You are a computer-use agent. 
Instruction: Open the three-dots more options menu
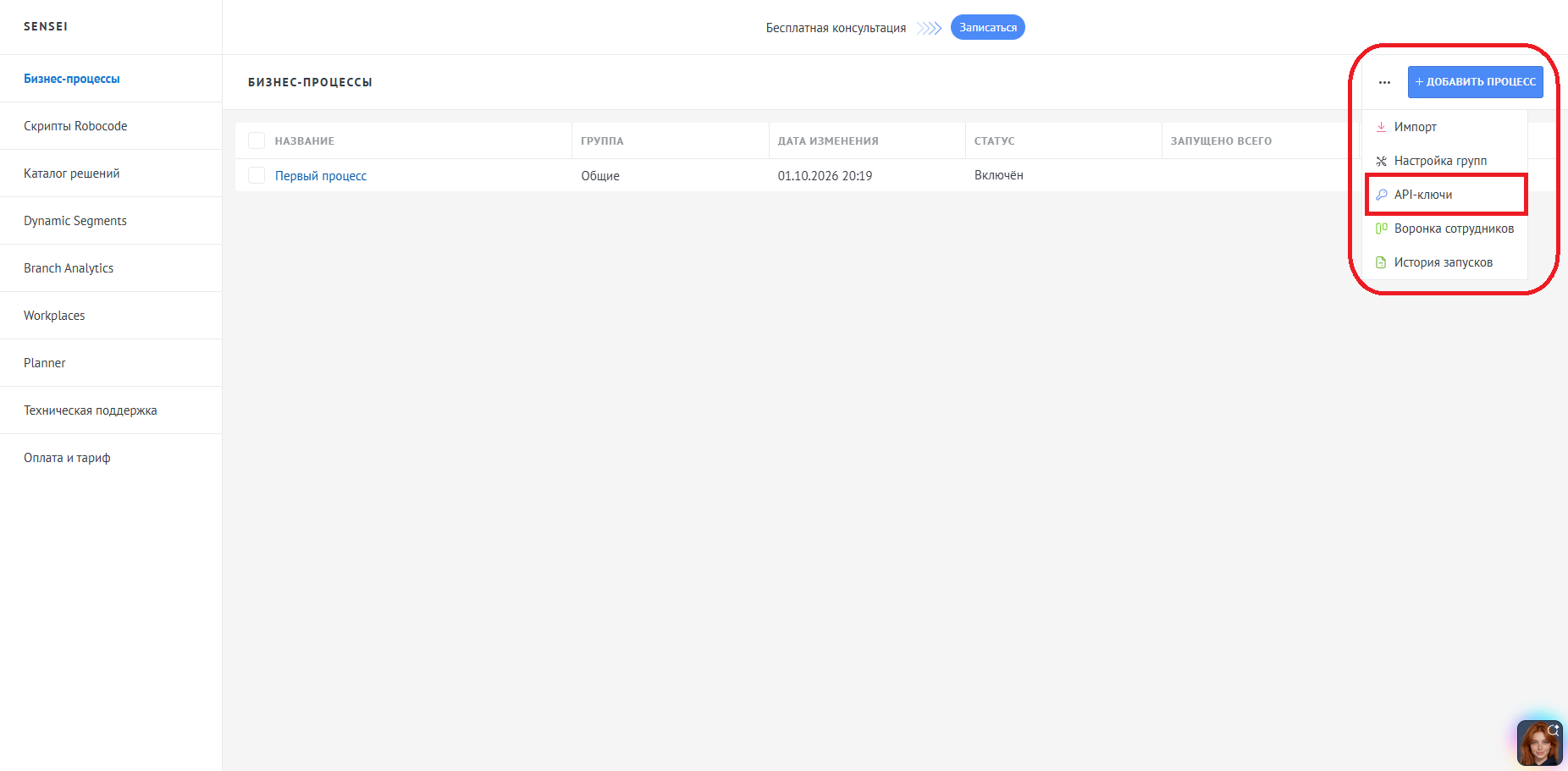(1384, 82)
